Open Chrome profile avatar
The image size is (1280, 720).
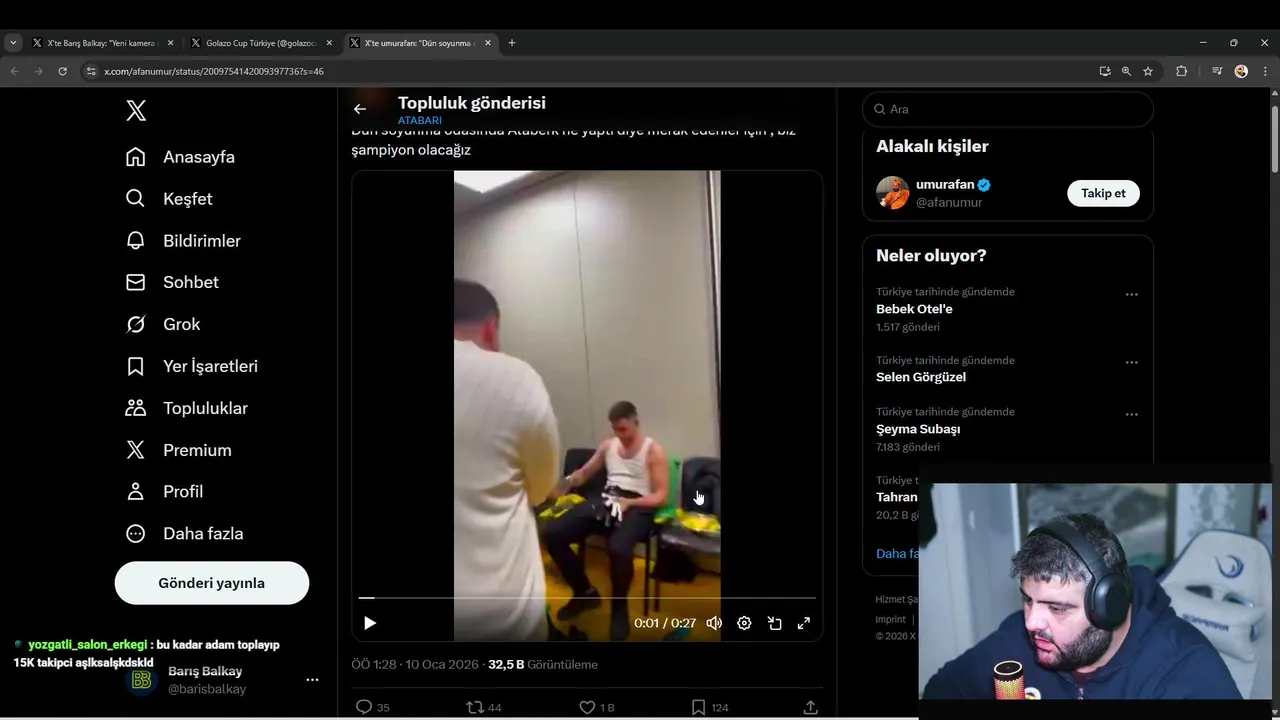(1241, 71)
